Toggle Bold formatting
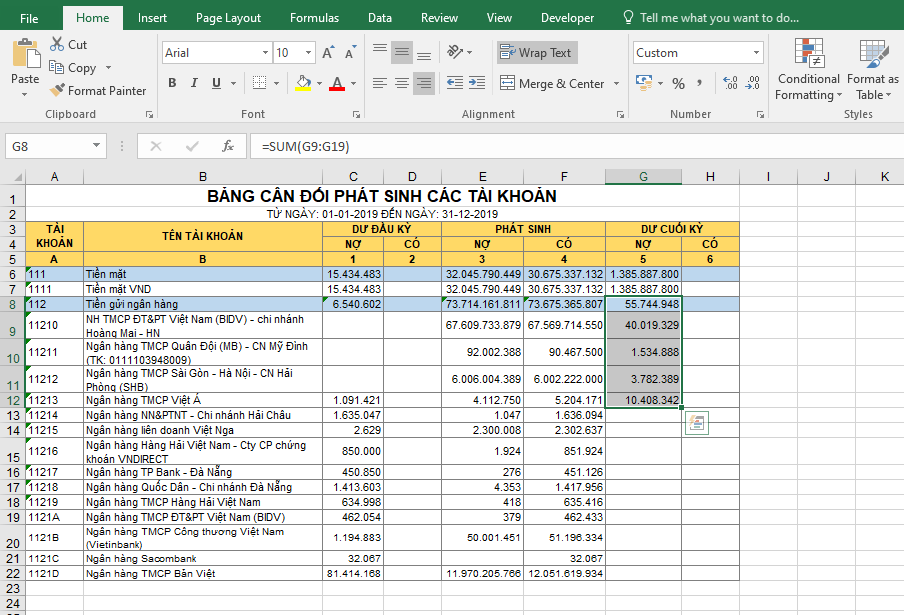 [x=172, y=83]
